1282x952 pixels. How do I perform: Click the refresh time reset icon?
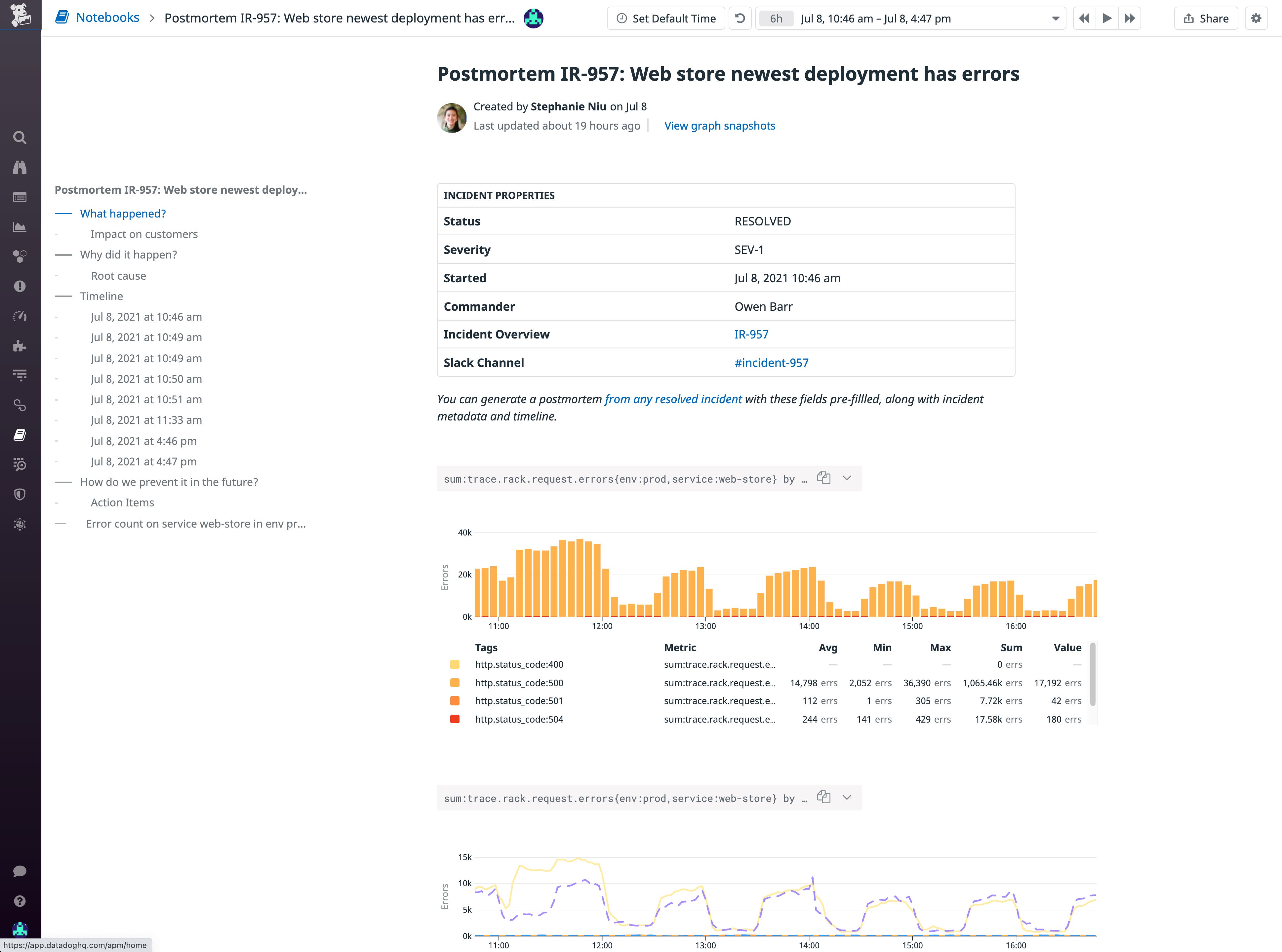coord(740,19)
